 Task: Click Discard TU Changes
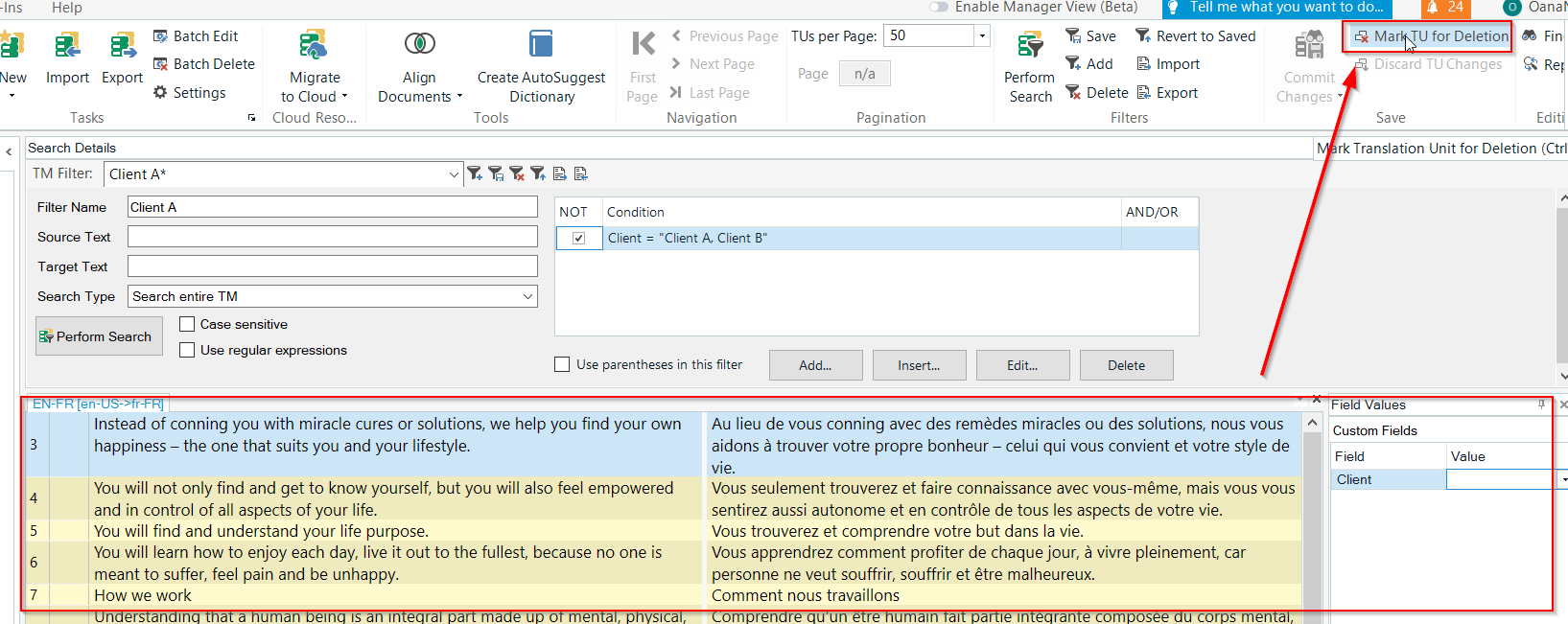click(1428, 64)
